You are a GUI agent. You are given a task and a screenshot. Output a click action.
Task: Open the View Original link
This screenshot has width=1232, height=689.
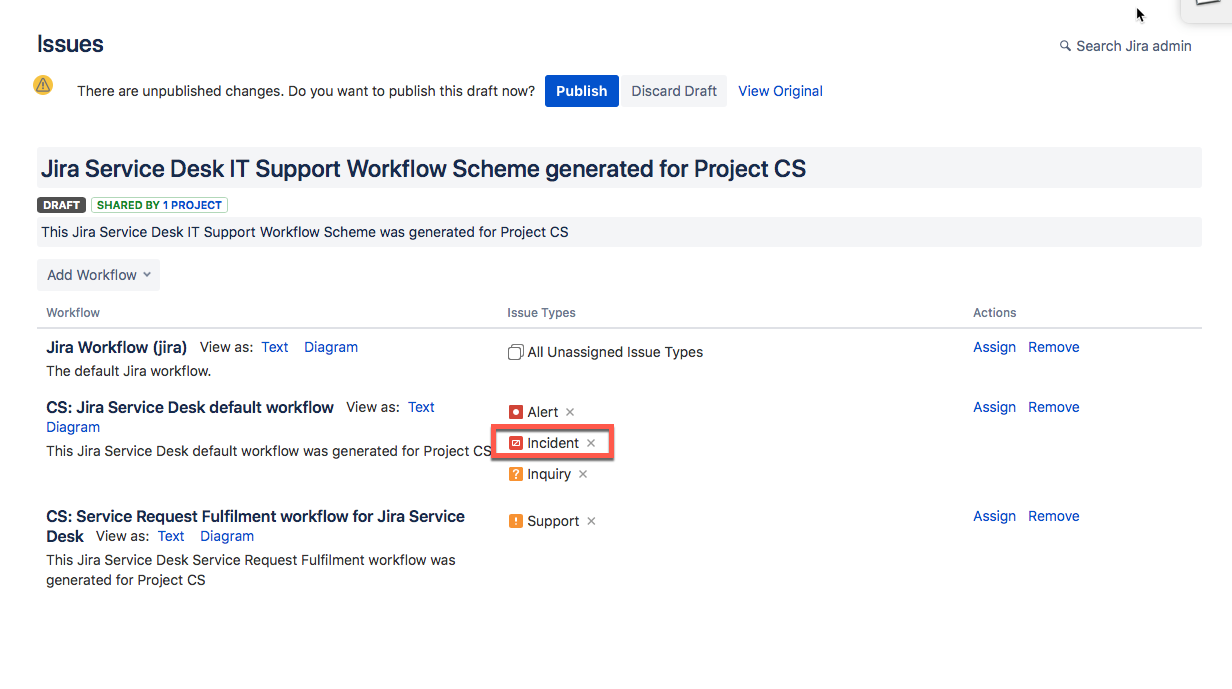click(x=780, y=91)
